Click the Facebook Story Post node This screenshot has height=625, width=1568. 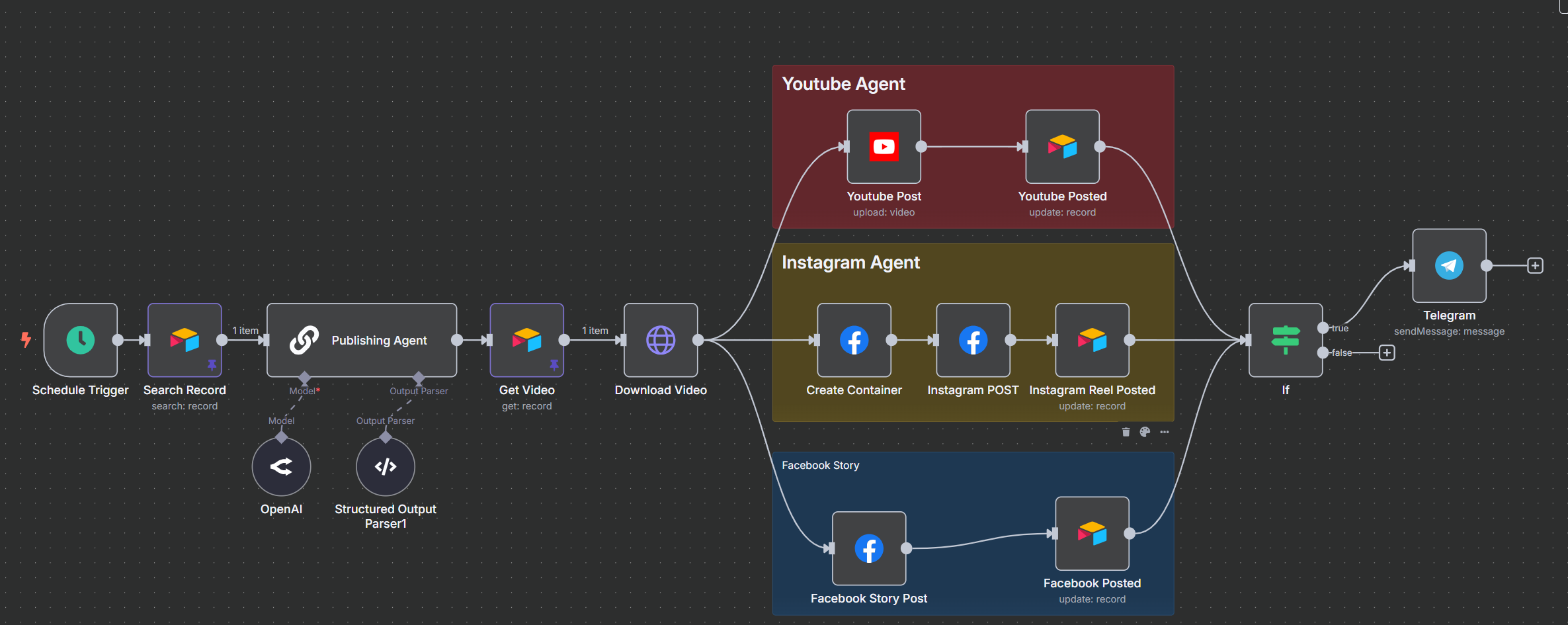(x=869, y=548)
